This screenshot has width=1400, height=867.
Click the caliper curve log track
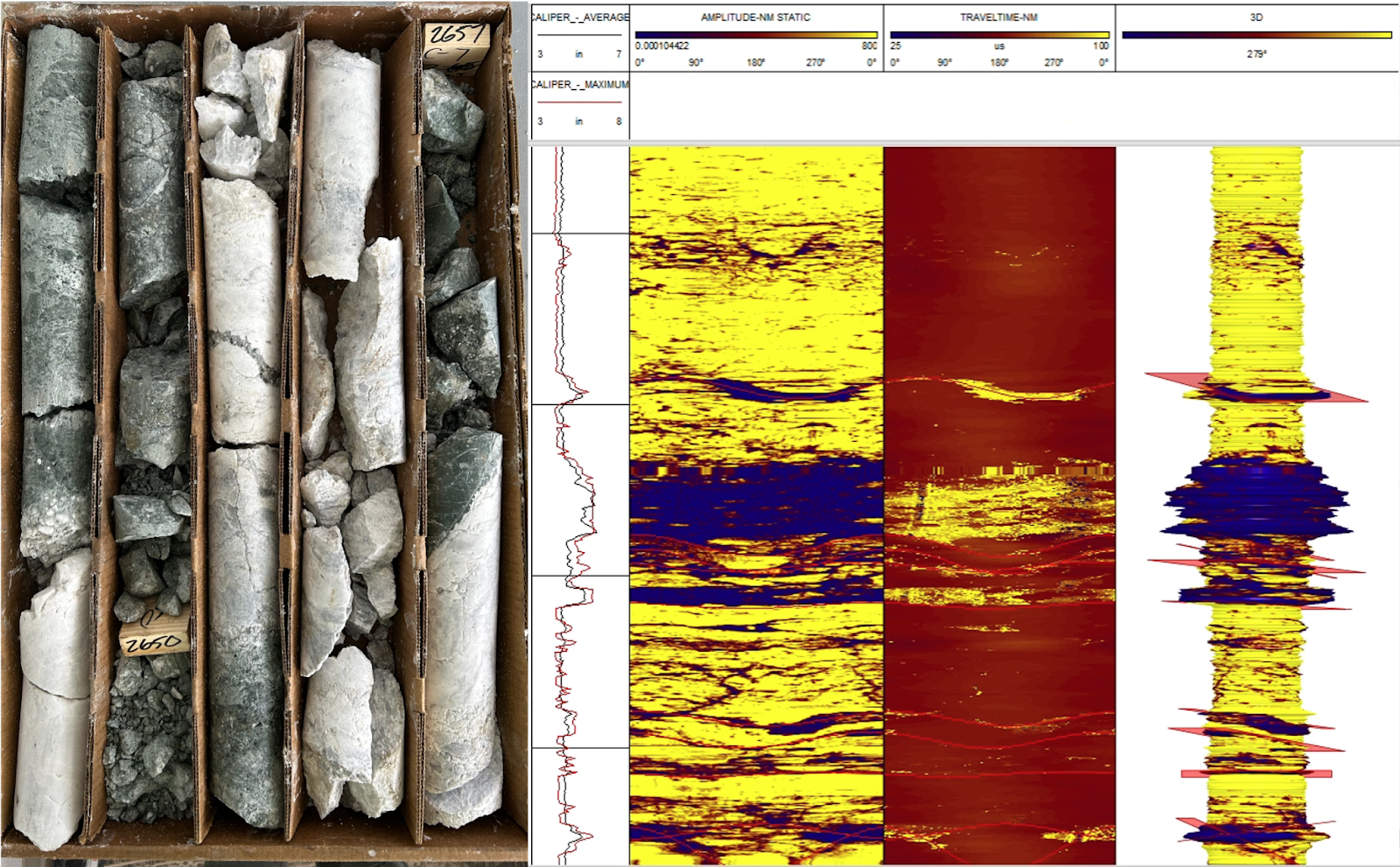click(580, 506)
